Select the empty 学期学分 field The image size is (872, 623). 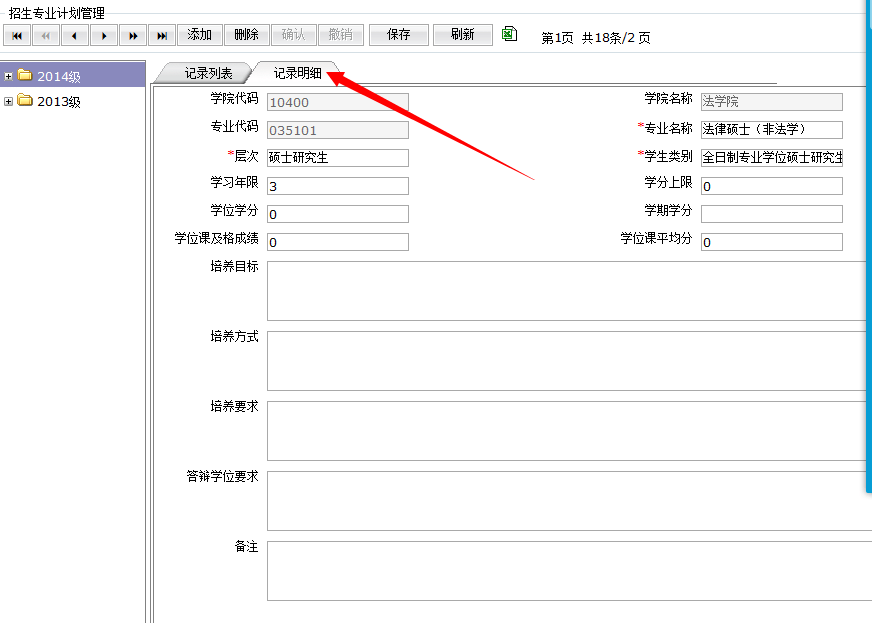tap(771, 214)
